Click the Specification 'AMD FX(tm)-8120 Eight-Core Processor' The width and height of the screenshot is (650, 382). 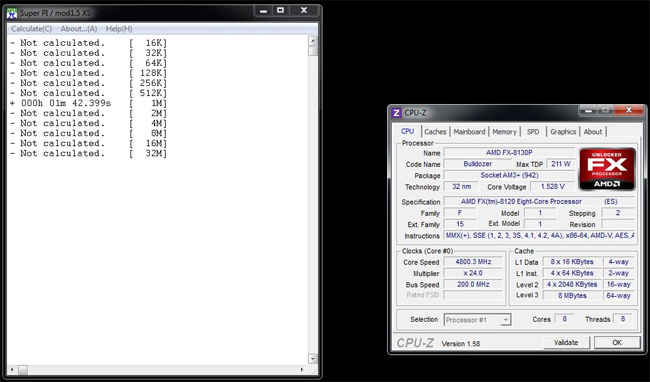[x=539, y=202]
